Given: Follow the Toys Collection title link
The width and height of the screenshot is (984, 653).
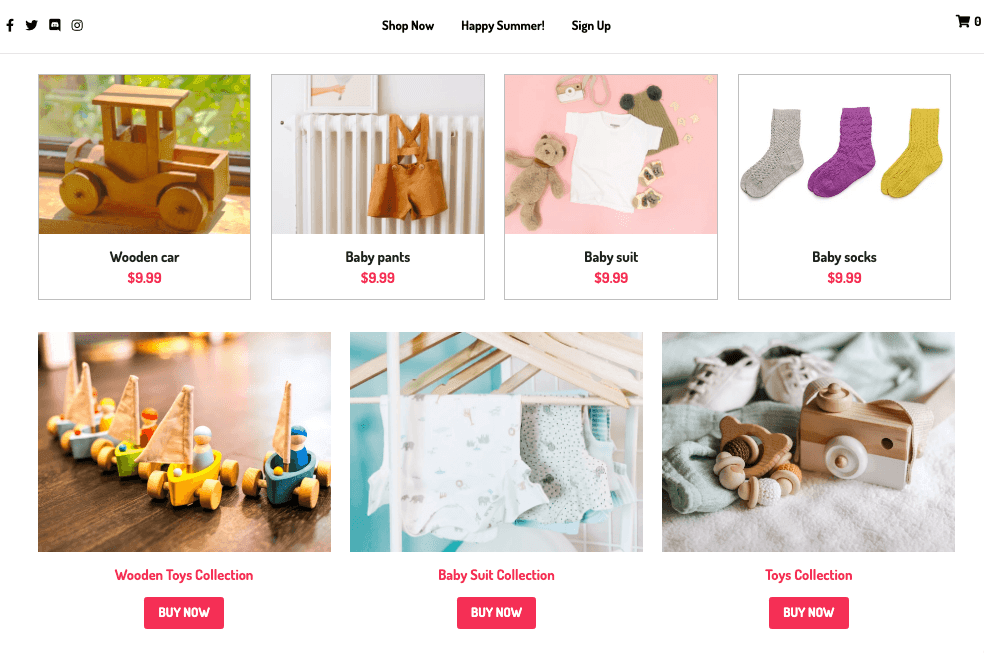Looking at the screenshot, I should click(x=809, y=575).
